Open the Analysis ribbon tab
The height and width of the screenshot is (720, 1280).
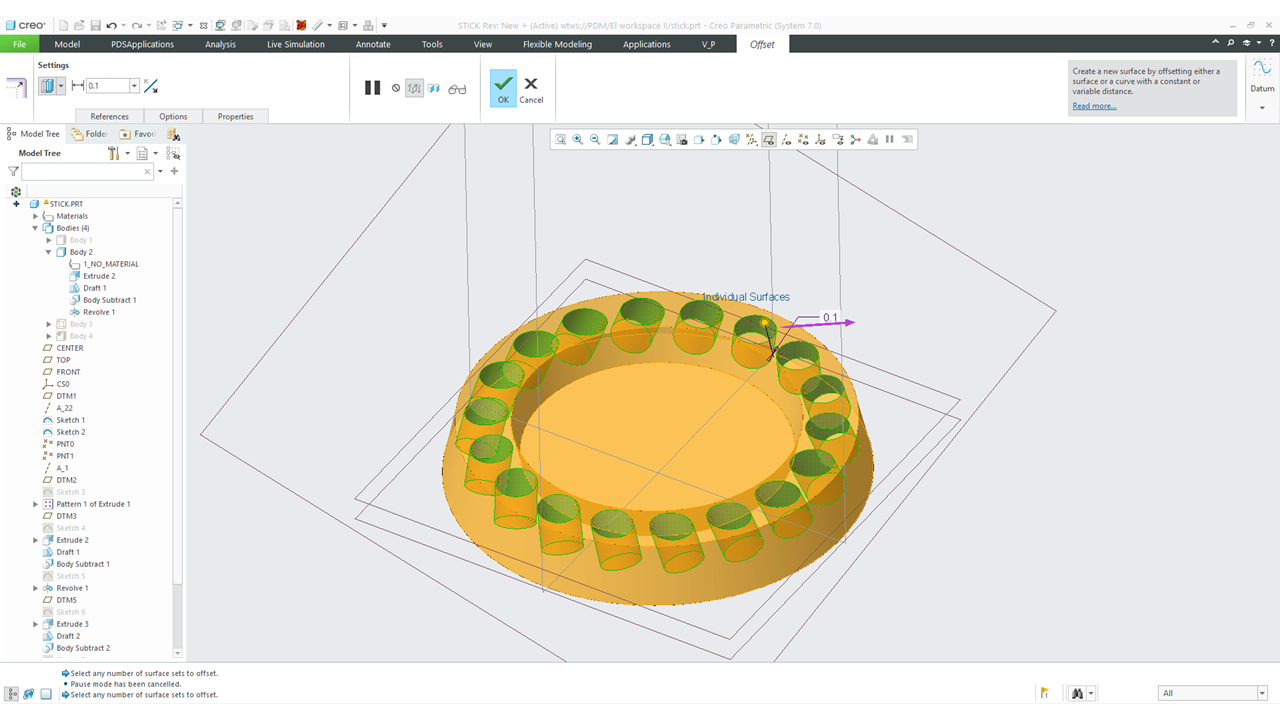220,44
